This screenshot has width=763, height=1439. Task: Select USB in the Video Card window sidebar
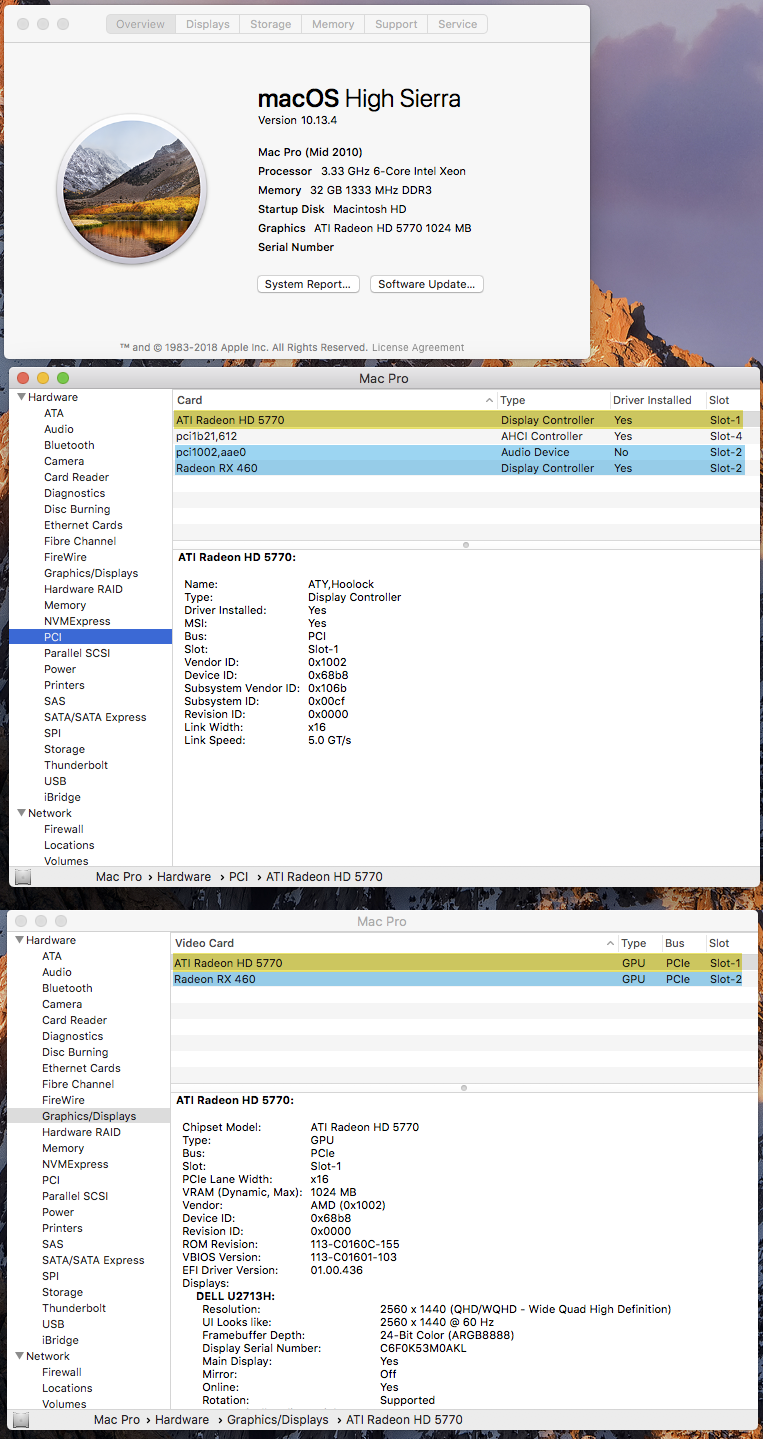[53, 1324]
